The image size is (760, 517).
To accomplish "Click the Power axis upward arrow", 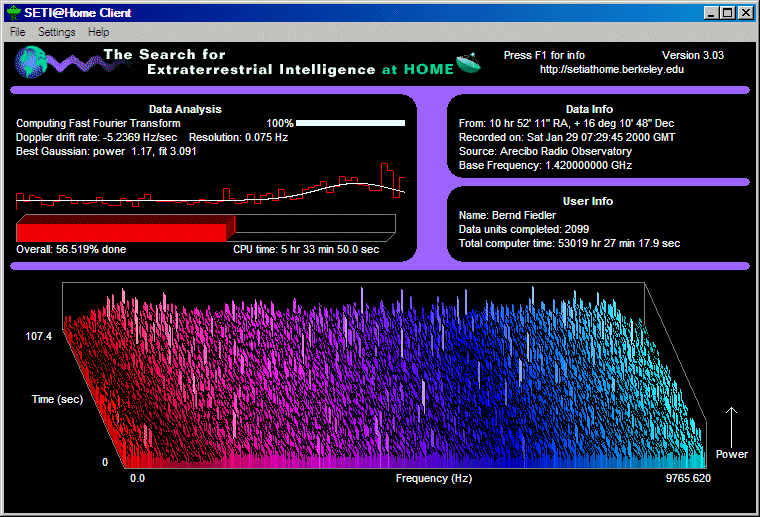I will tap(731, 427).
